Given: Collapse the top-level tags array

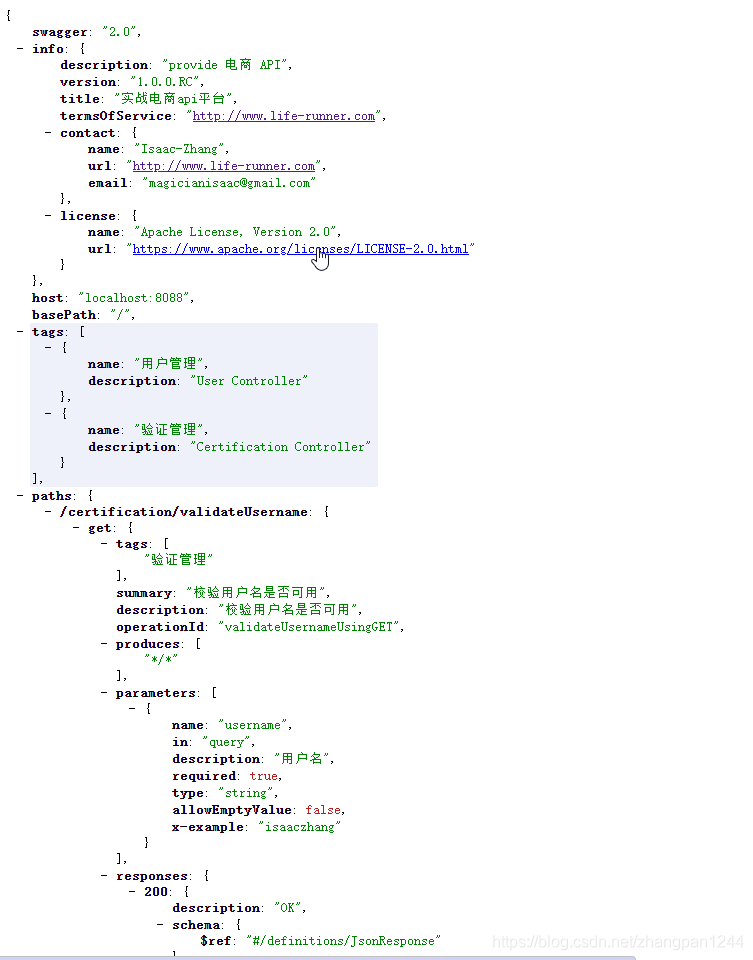Looking at the screenshot, I should (20, 331).
